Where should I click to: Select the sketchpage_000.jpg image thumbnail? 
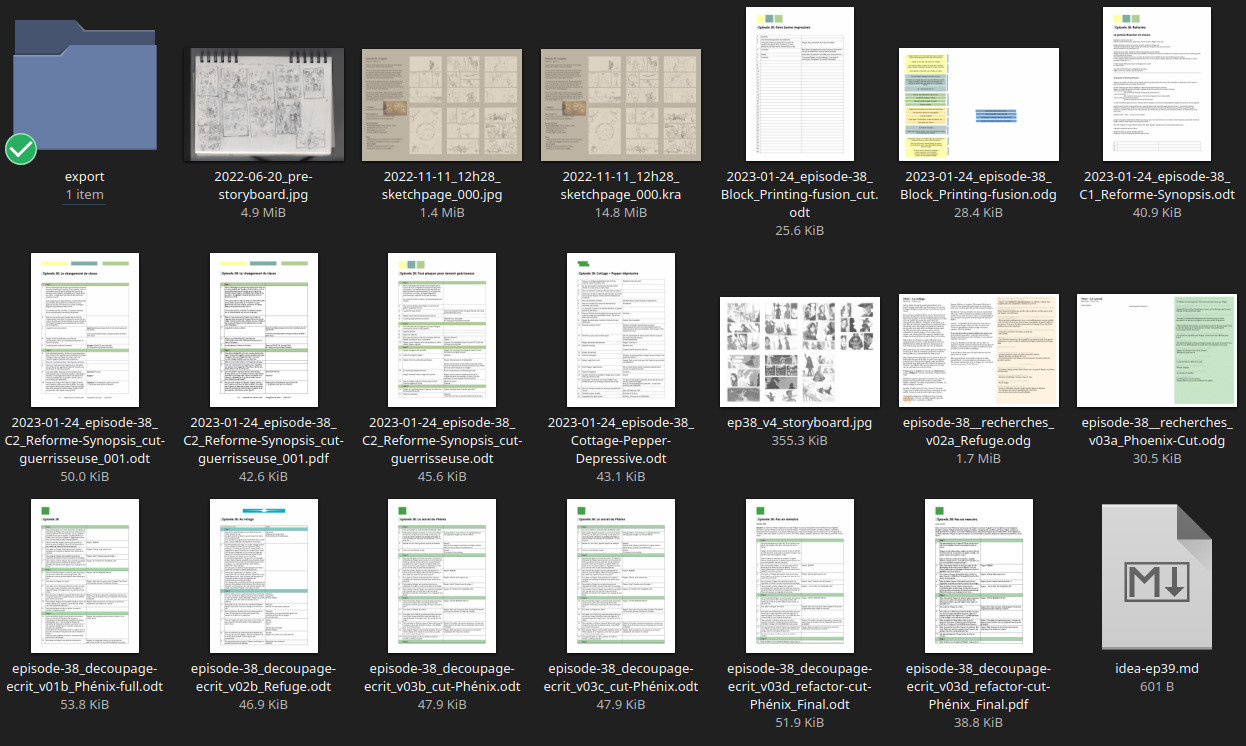tap(442, 104)
